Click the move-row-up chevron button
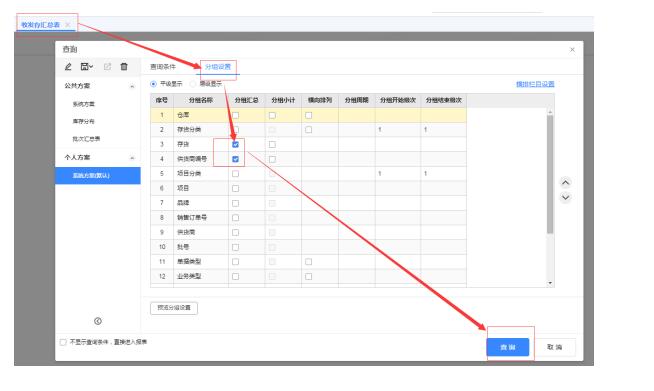Screen dimensions: 654x391 (x=565, y=182)
